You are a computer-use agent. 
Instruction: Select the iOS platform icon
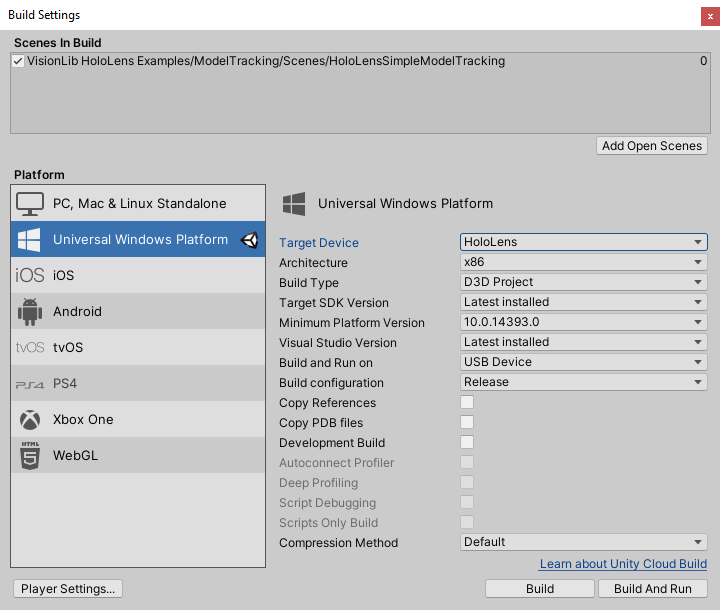pyautogui.click(x=30, y=276)
